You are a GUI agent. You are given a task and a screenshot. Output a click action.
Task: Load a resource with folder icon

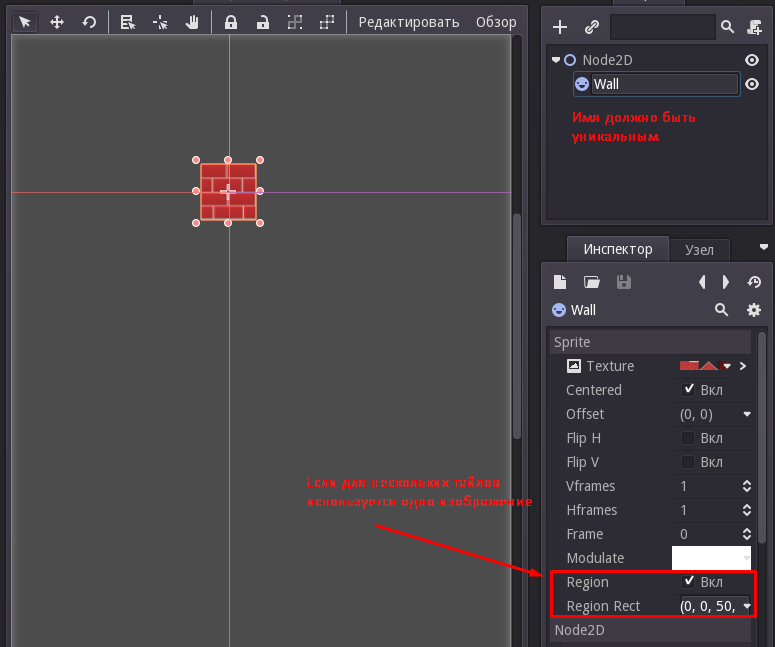(592, 282)
